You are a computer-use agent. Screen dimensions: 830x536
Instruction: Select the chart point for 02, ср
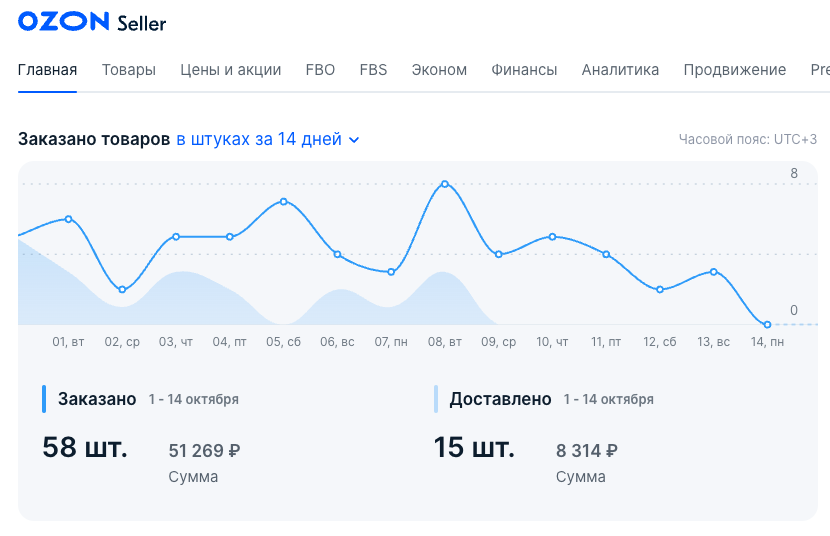coord(122,289)
